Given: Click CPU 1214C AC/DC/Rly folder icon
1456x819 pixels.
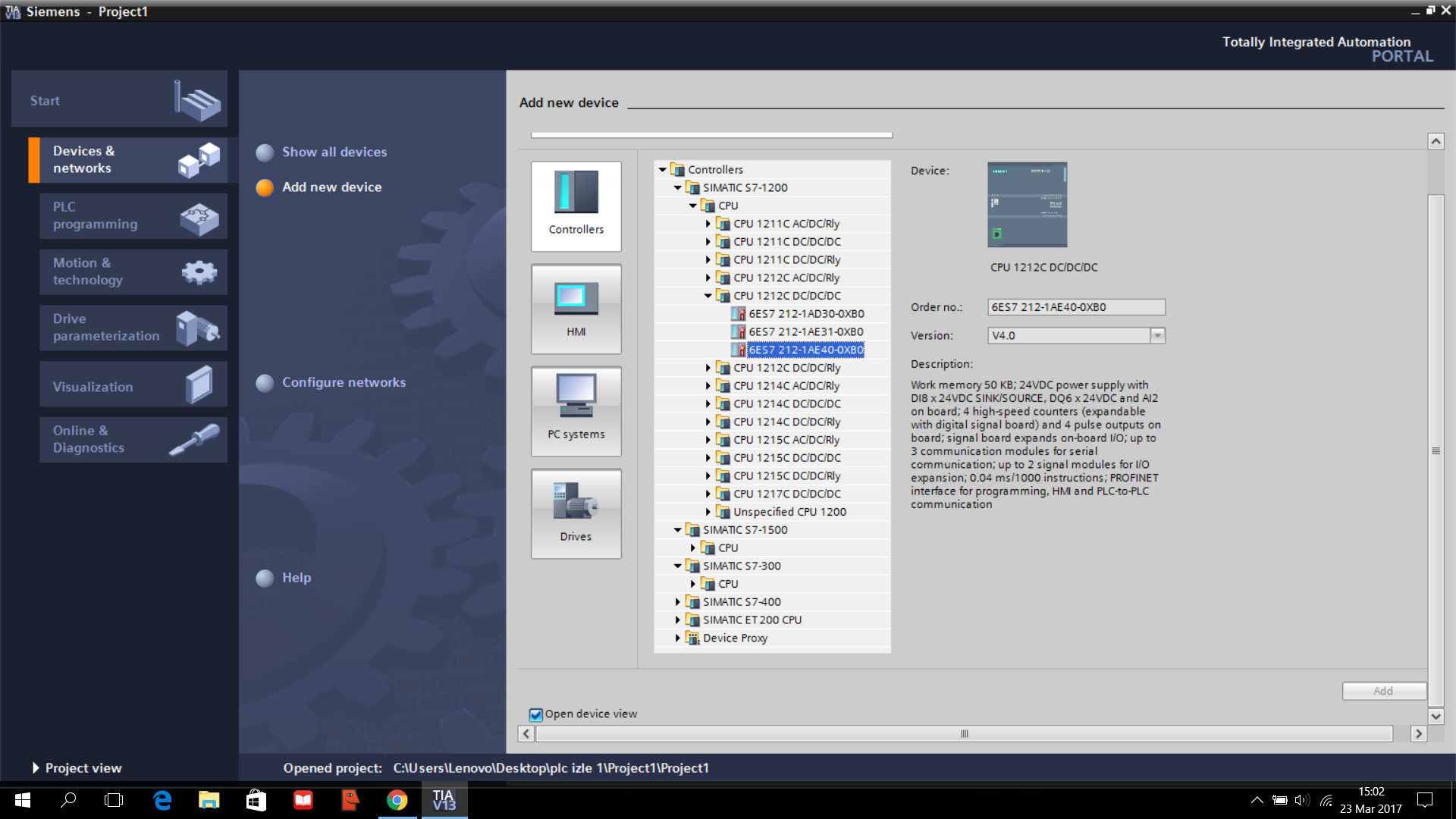Looking at the screenshot, I should 723,386.
